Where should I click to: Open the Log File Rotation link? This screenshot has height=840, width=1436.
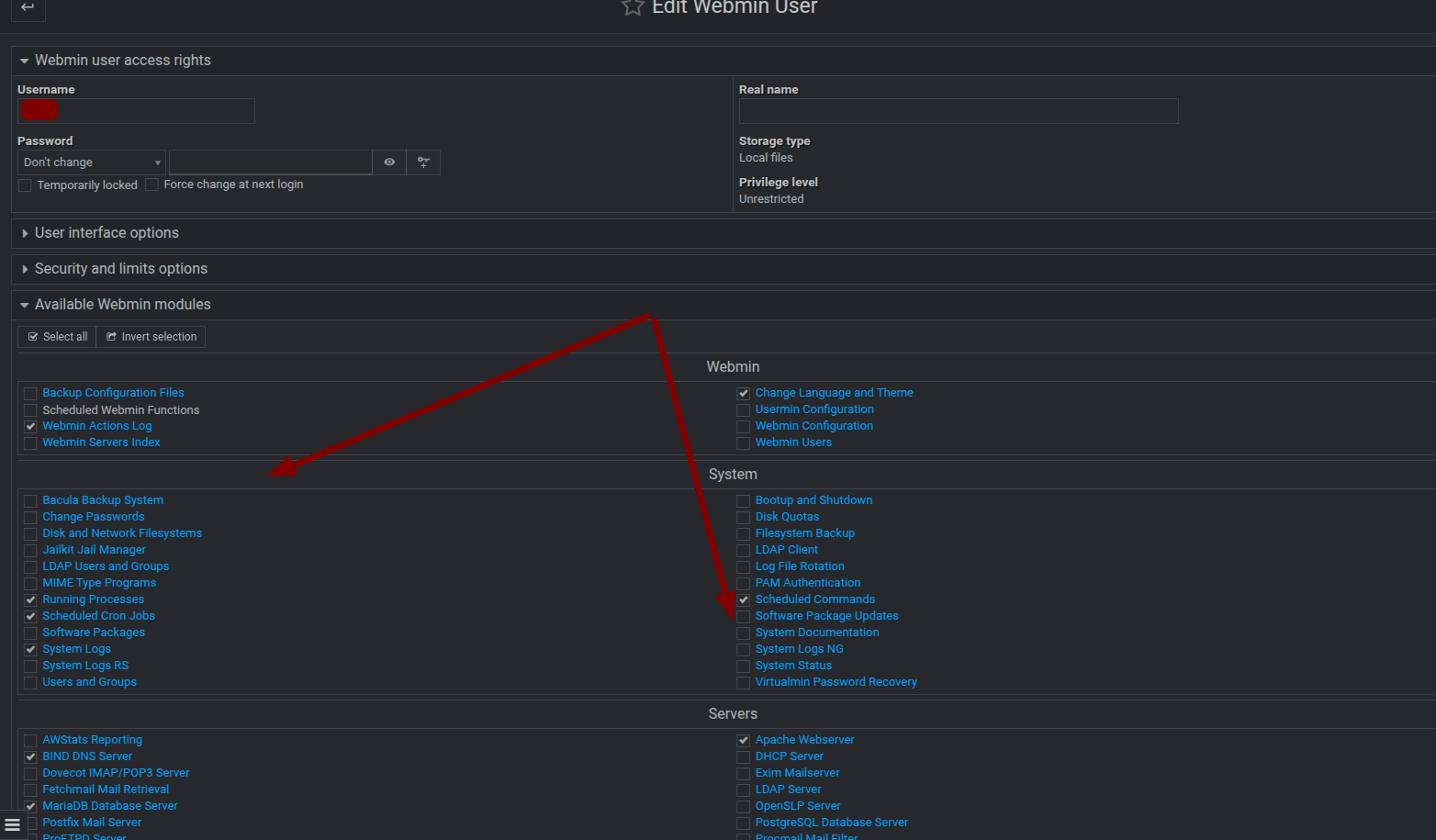pyautogui.click(x=800, y=566)
